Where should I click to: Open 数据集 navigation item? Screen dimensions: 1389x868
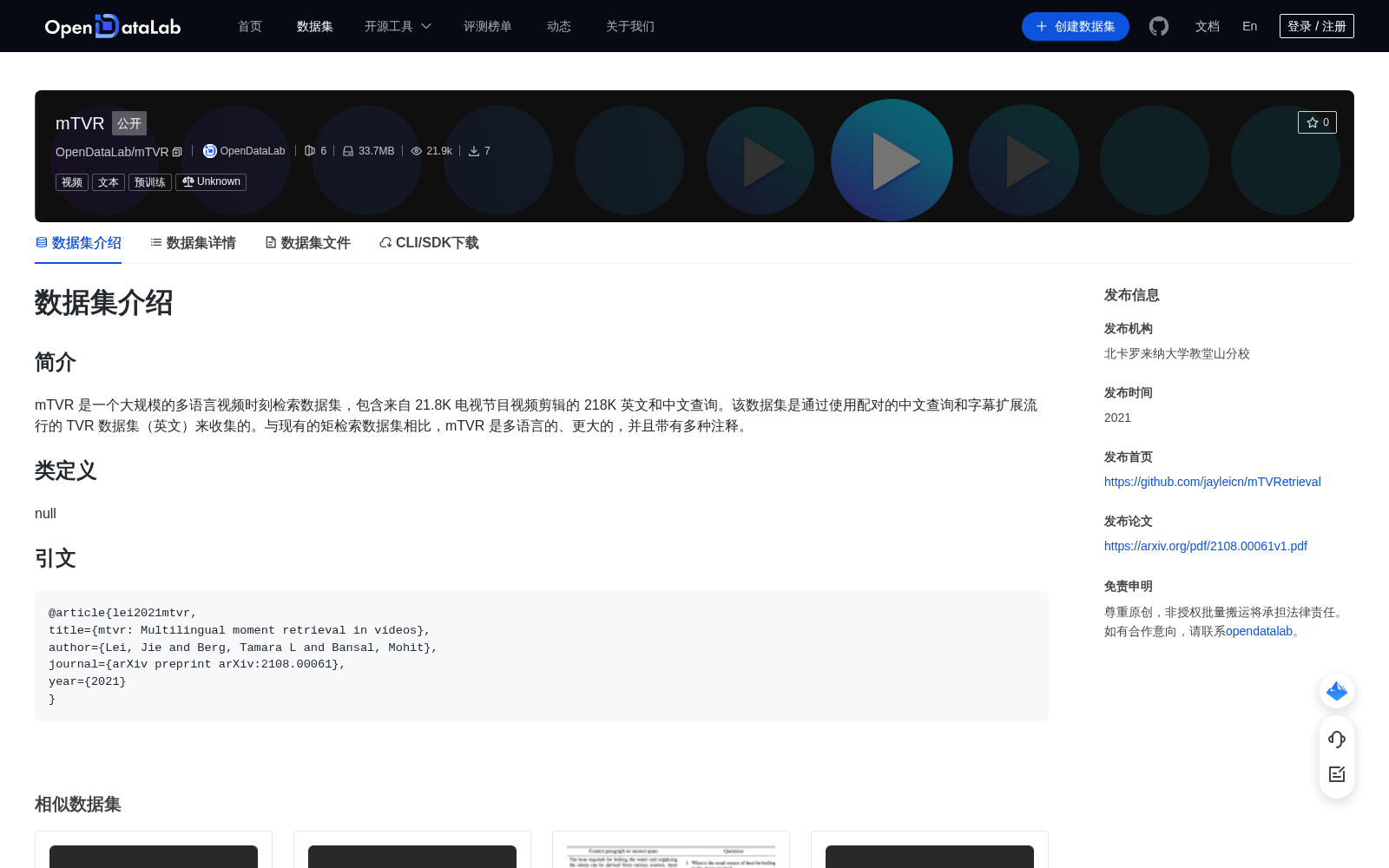click(x=315, y=26)
